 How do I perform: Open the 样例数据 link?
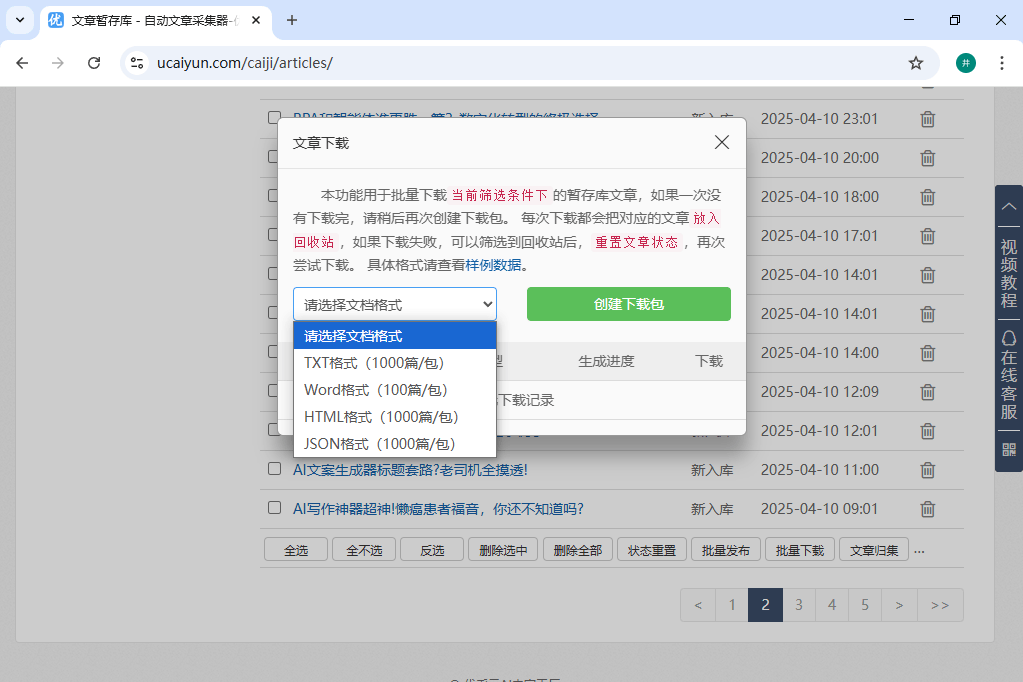click(493, 265)
